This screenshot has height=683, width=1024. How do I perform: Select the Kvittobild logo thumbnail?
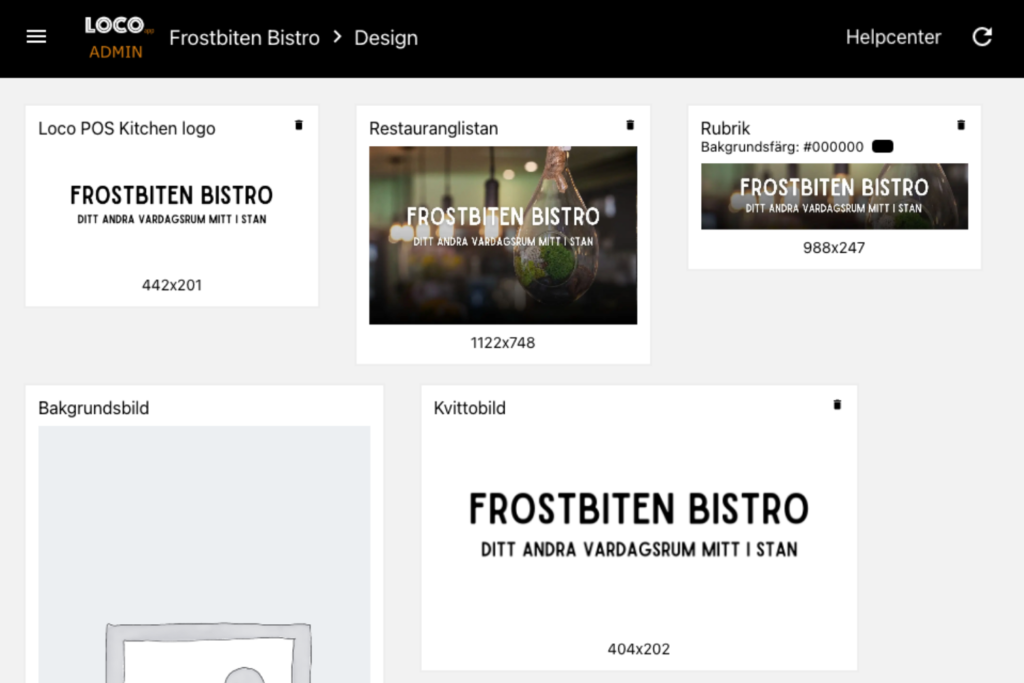coord(639,526)
